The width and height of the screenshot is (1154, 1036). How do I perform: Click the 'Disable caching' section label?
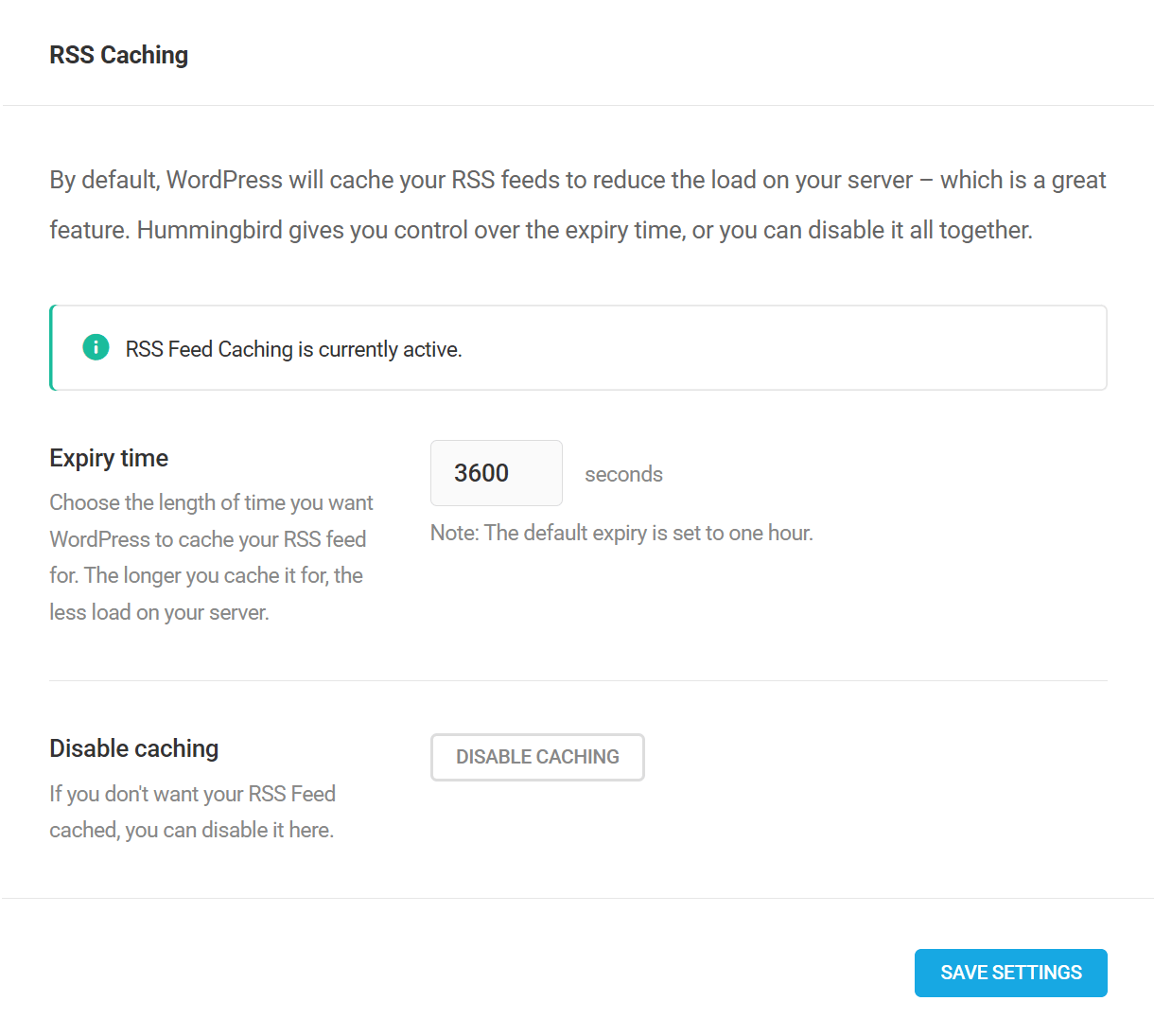pyautogui.click(x=134, y=748)
